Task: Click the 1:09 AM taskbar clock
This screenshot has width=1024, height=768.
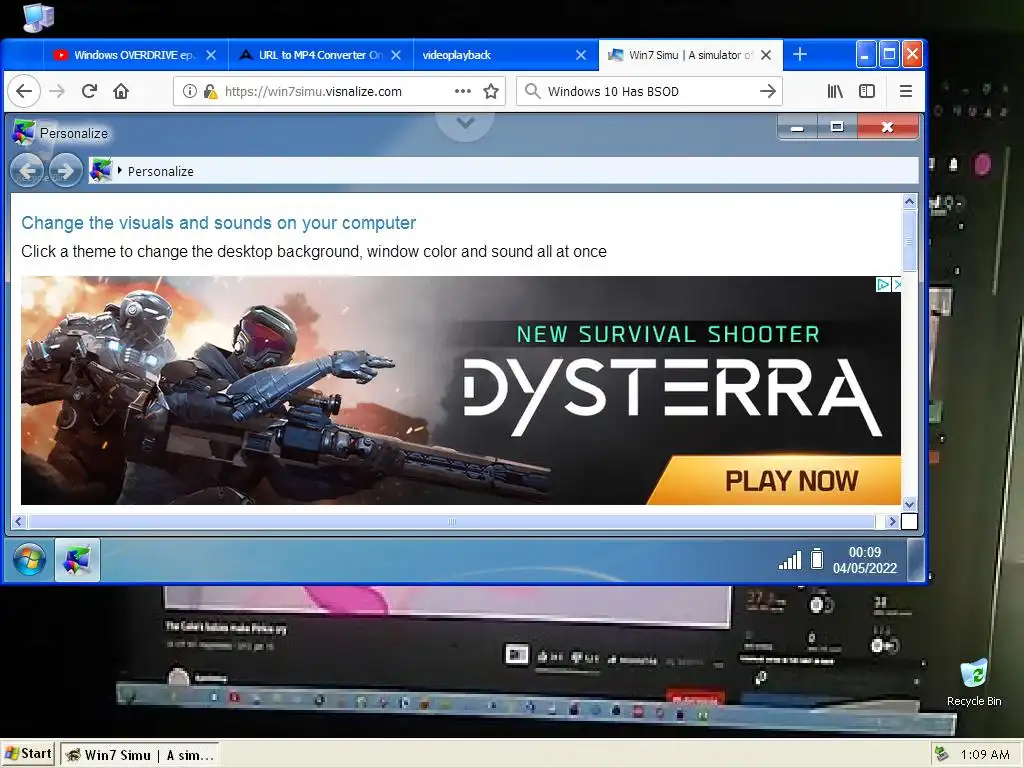Action: (985, 754)
